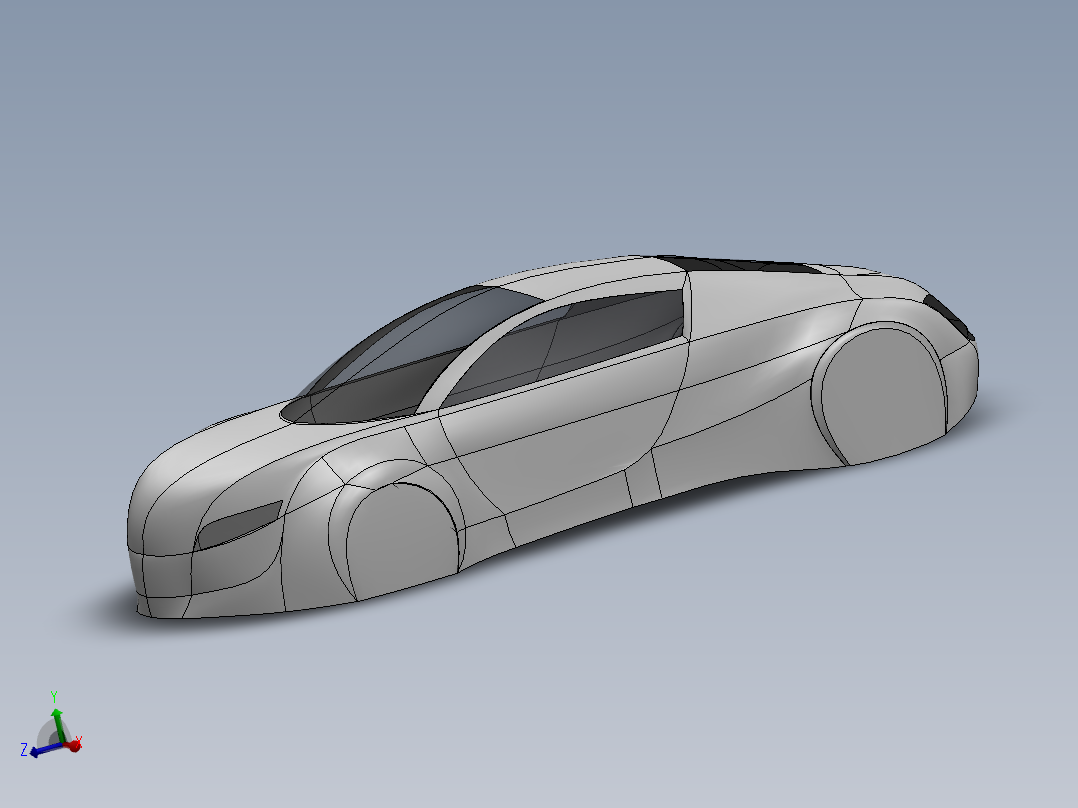1078x808 pixels.
Task: Select the dark headlight surface on the front
Action: (x=241, y=524)
